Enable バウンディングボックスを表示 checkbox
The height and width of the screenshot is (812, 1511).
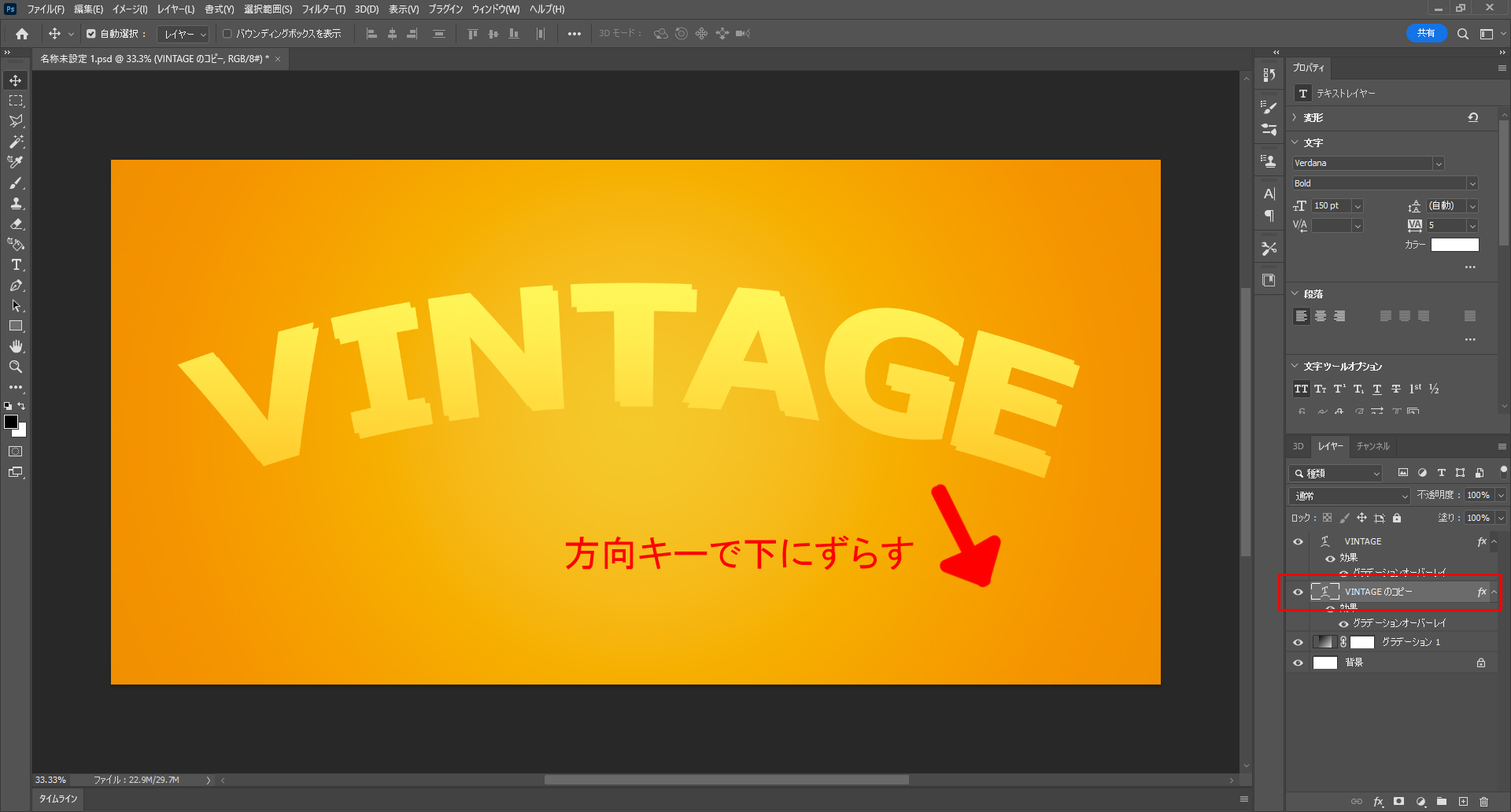[x=227, y=34]
